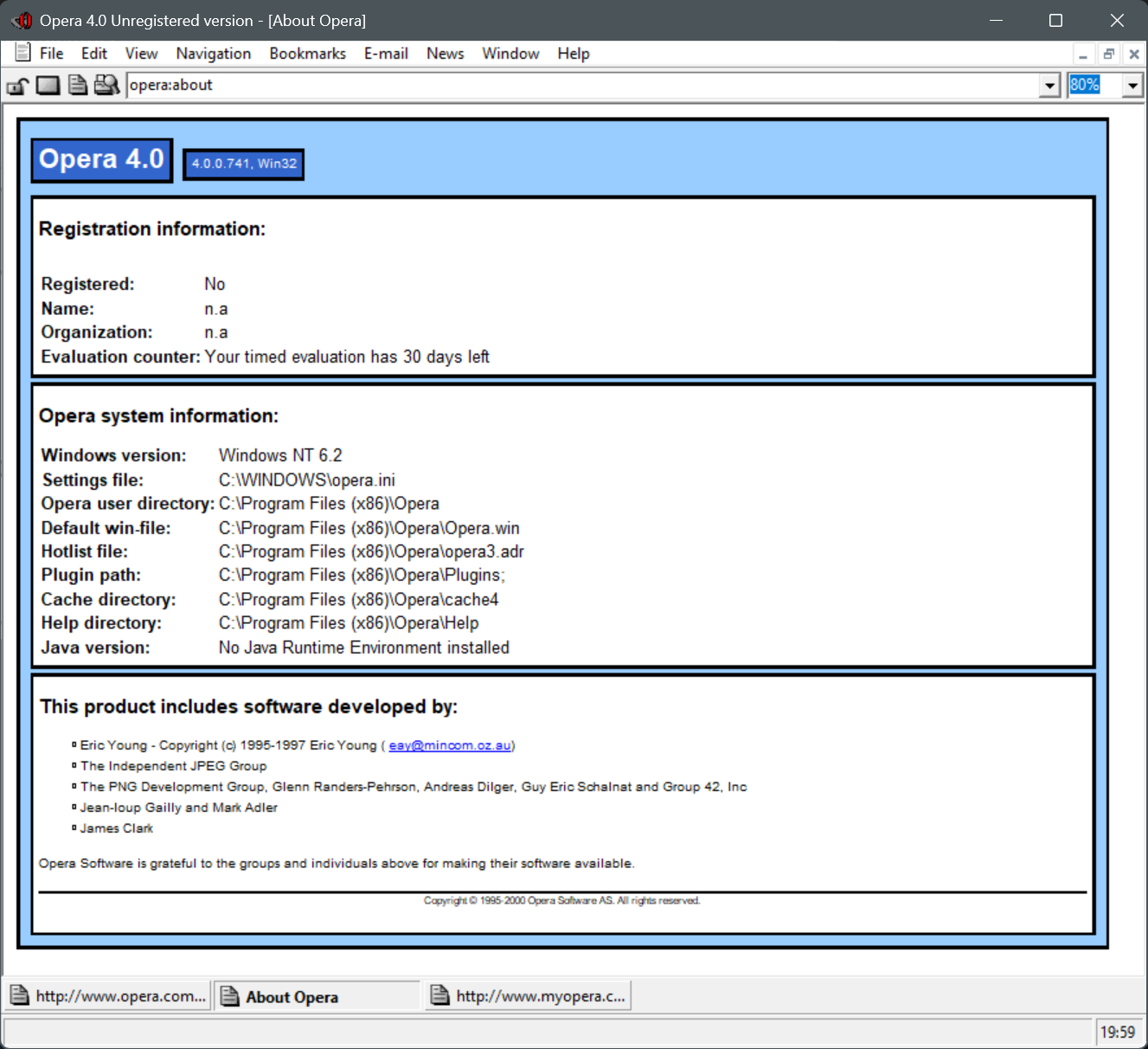Open the Edit menu
Screen dimensions: 1148x1049
click(94, 54)
